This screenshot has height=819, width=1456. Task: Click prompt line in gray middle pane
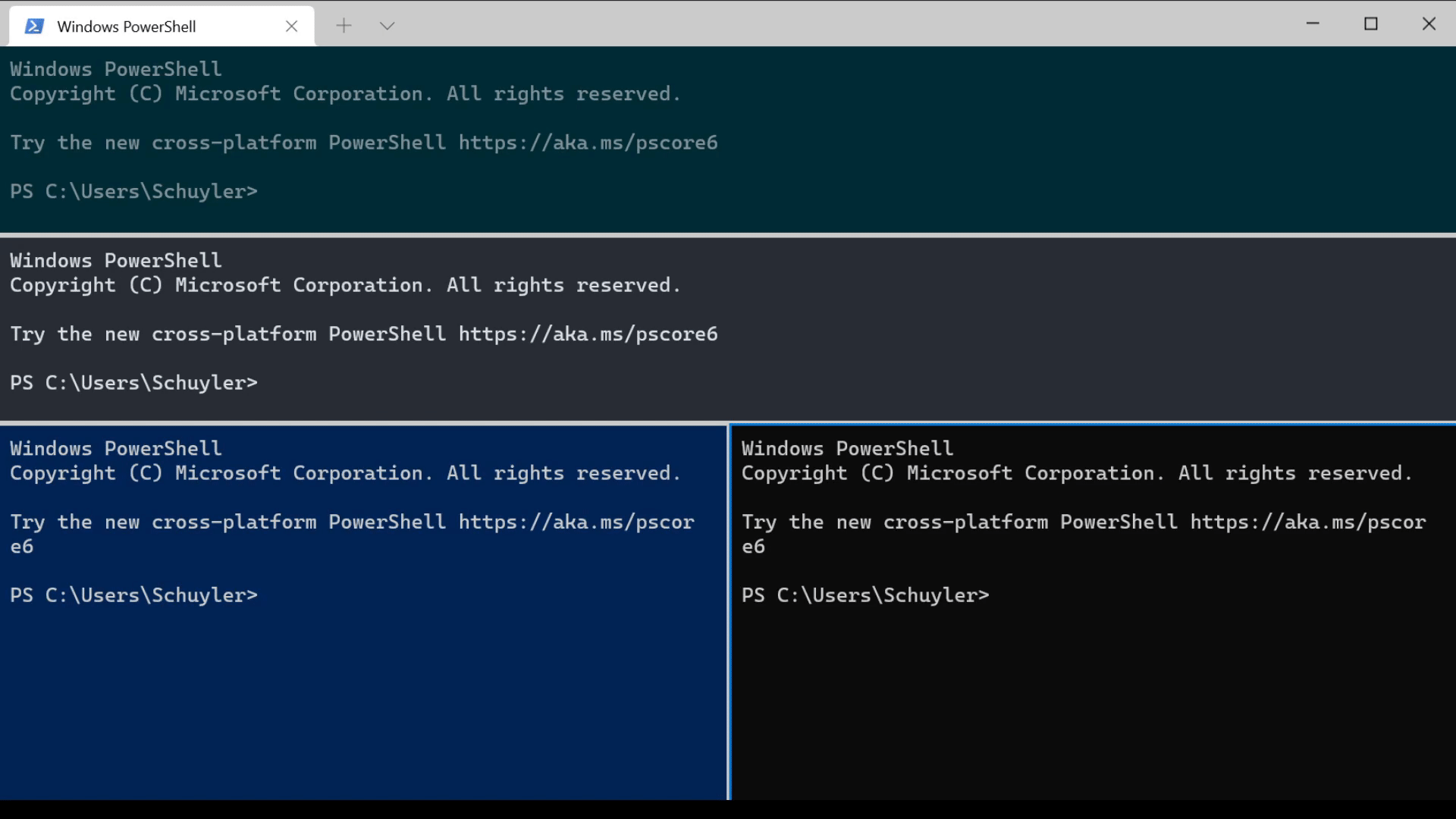pyautogui.click(x=133, y=382)
